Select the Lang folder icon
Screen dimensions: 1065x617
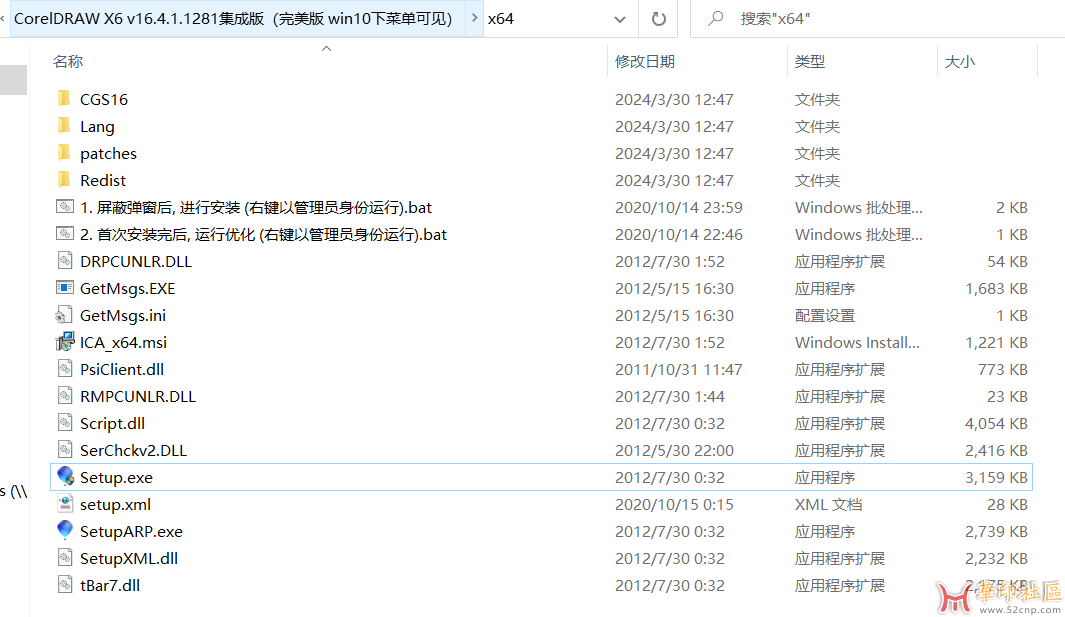point(64,126)
